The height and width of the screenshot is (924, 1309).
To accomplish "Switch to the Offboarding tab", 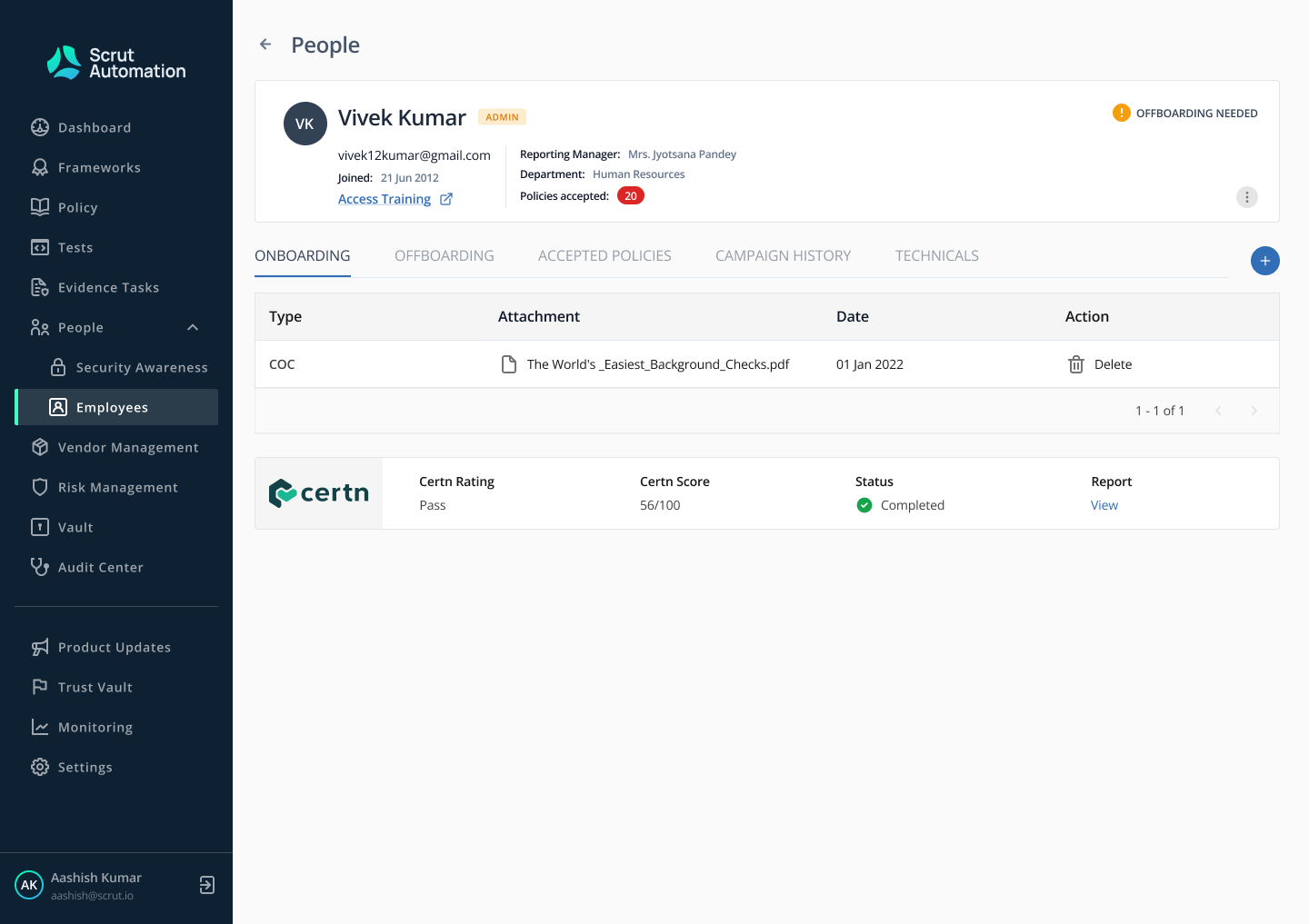I will click(x=445, y=256).
